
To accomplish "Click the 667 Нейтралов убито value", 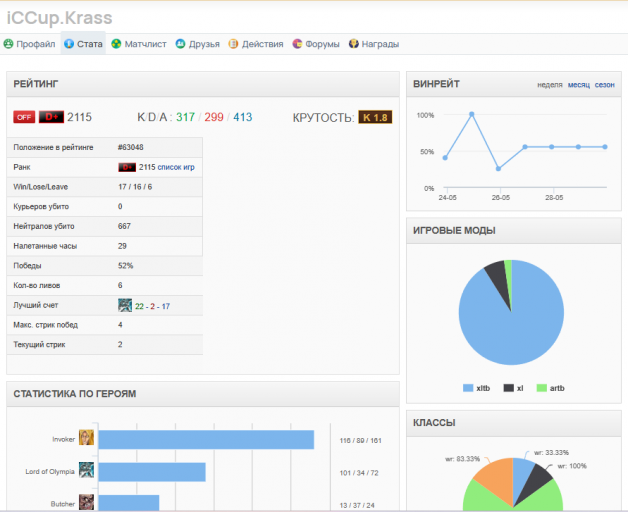I will click(124, 226).
